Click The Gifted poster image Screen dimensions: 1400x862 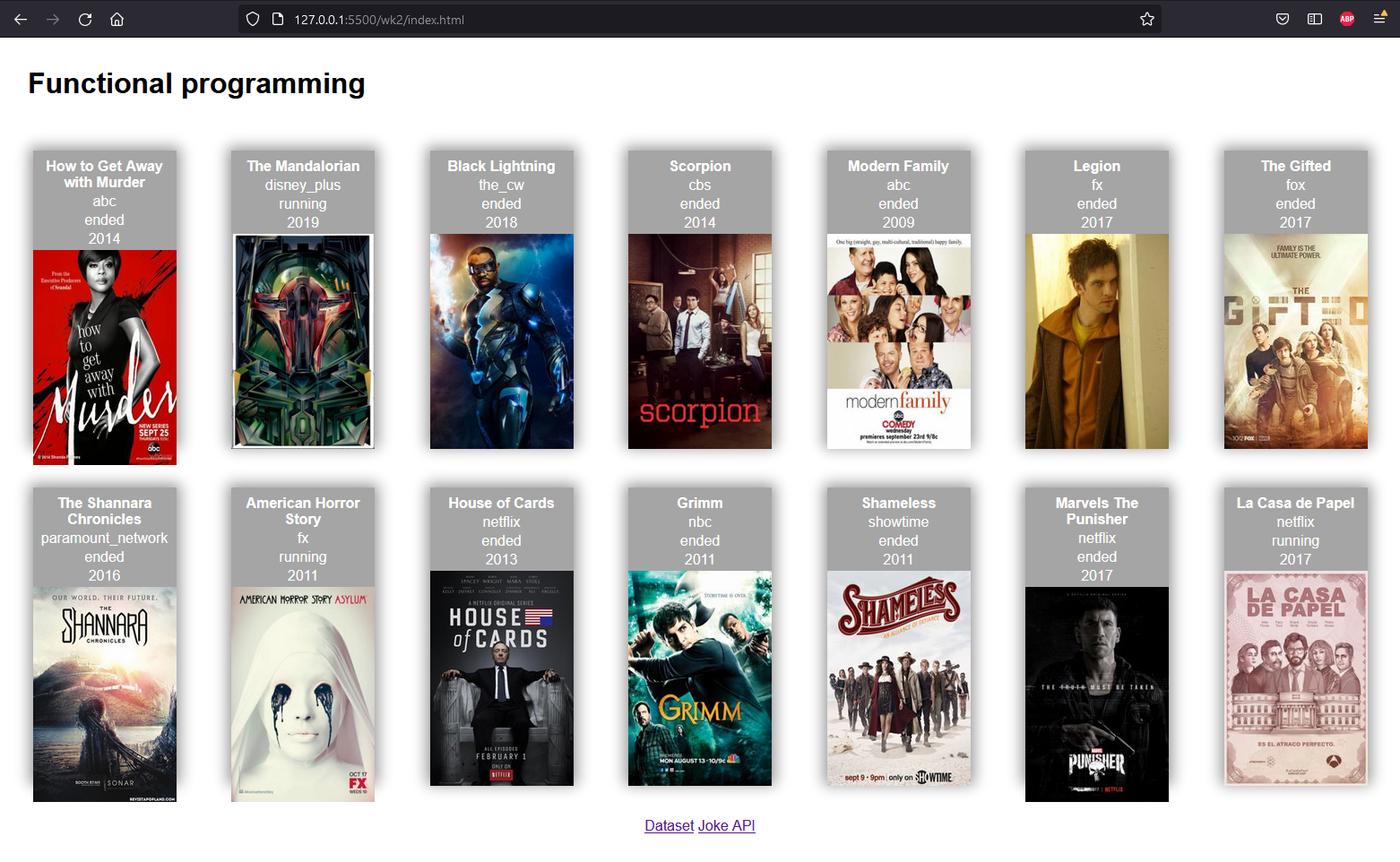pos(1296,341)
